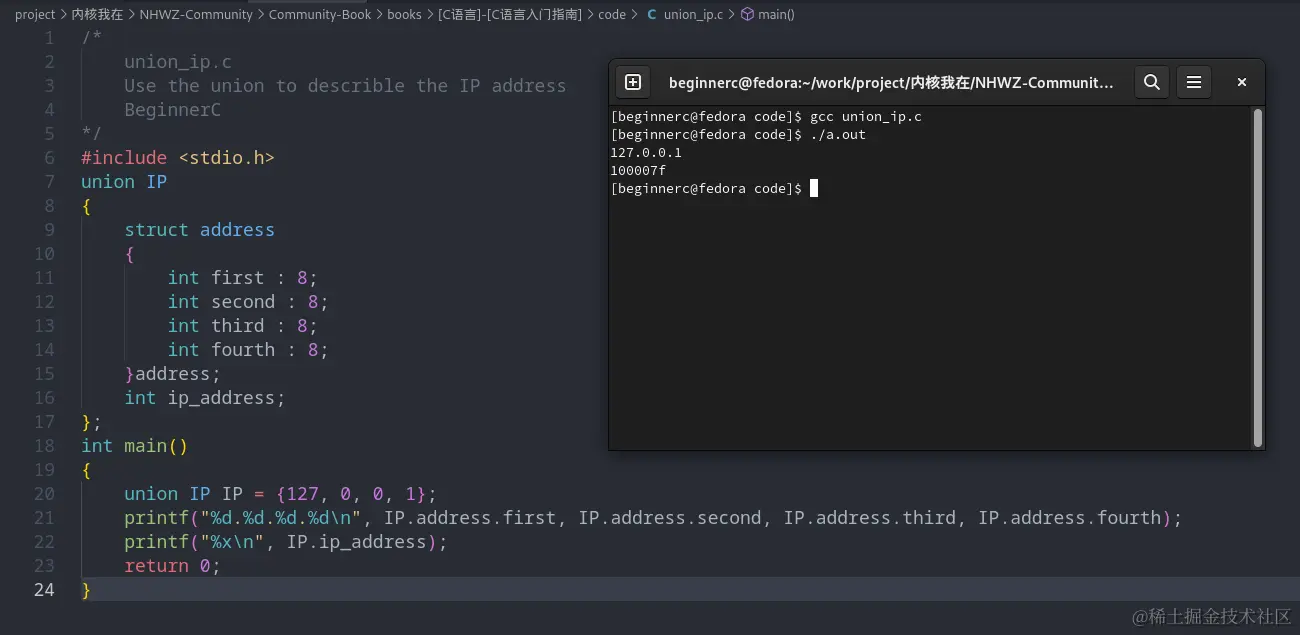Search in the terminal window
The width and height of the screenshot is (1300, 635).
(x=1152, y=83)
